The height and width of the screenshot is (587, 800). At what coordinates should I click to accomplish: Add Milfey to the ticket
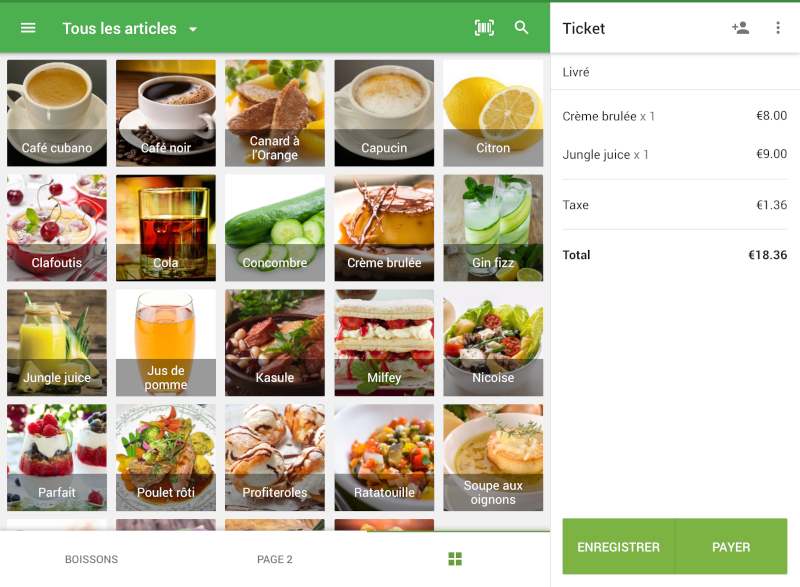coord(384,343)
